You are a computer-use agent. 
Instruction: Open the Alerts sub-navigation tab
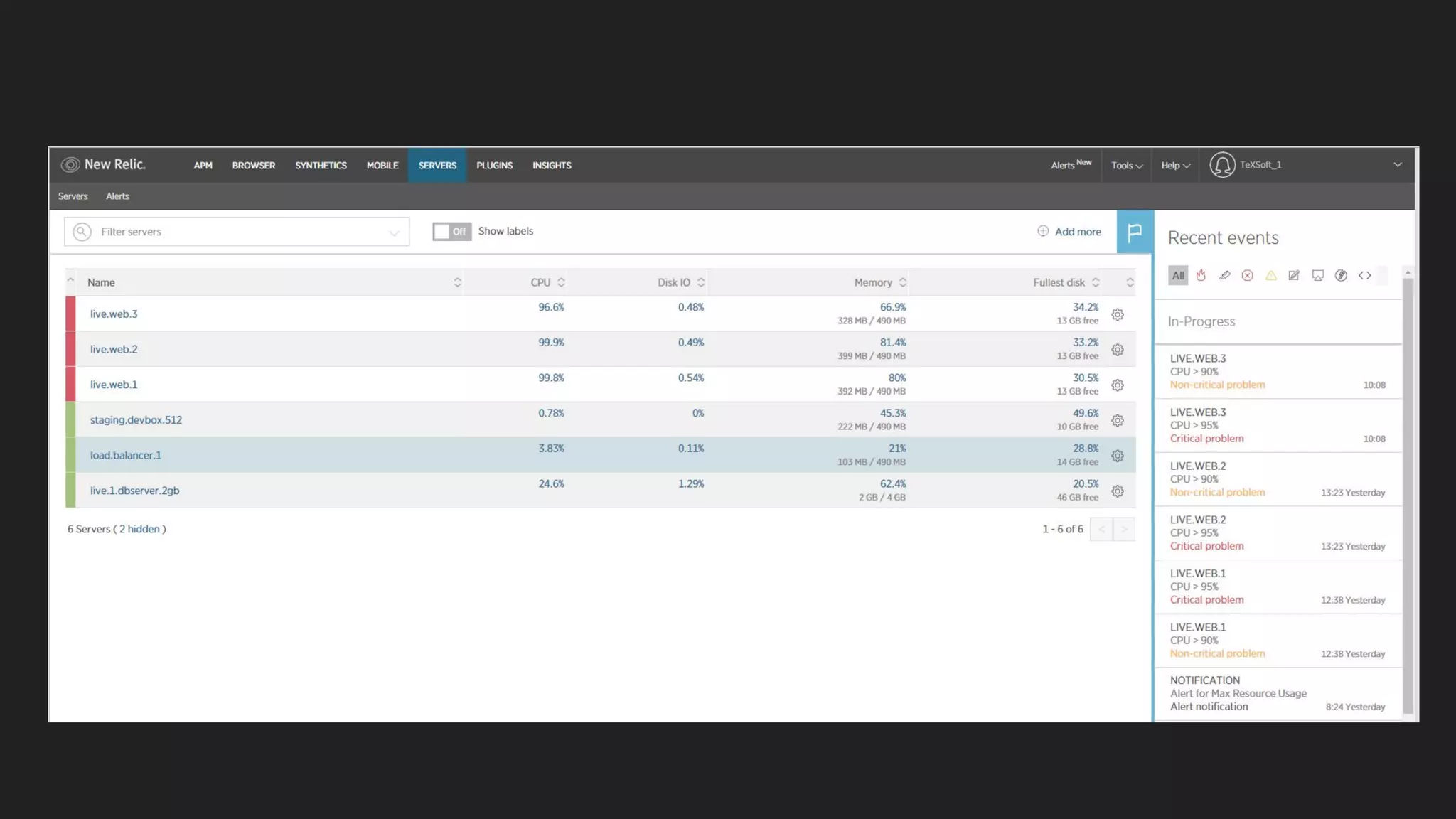coord(117,196)
